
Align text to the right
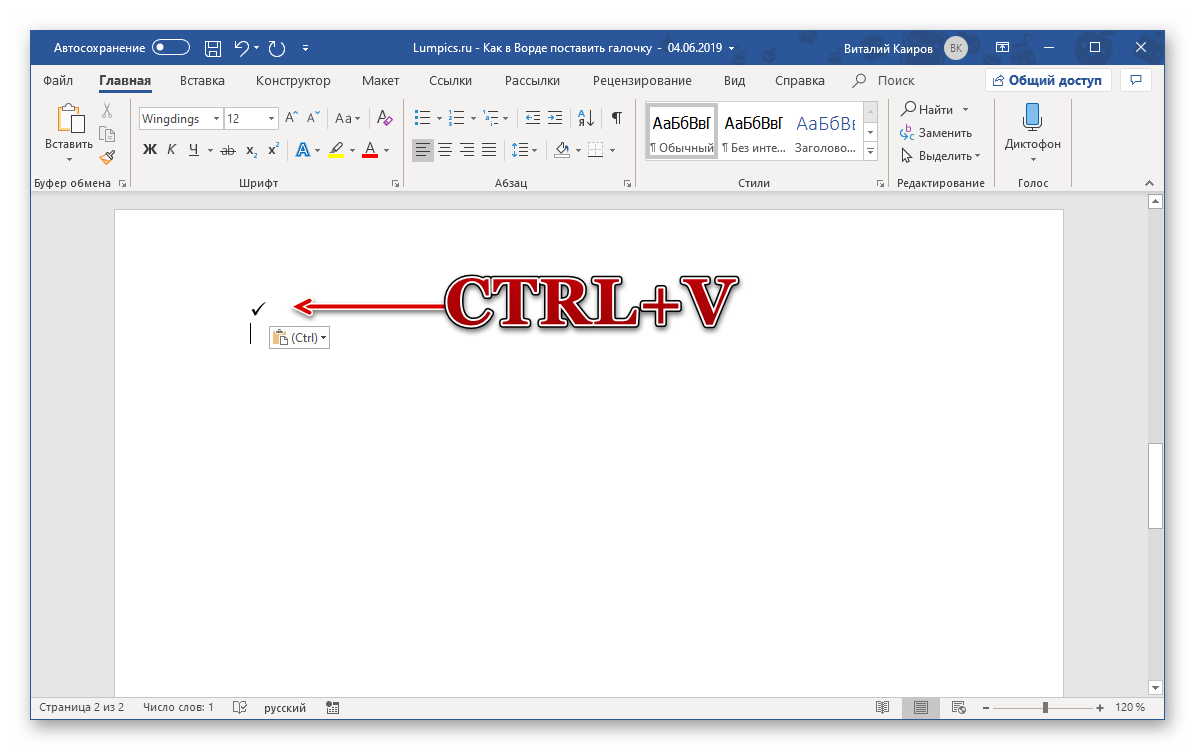[x=467, y=150]
